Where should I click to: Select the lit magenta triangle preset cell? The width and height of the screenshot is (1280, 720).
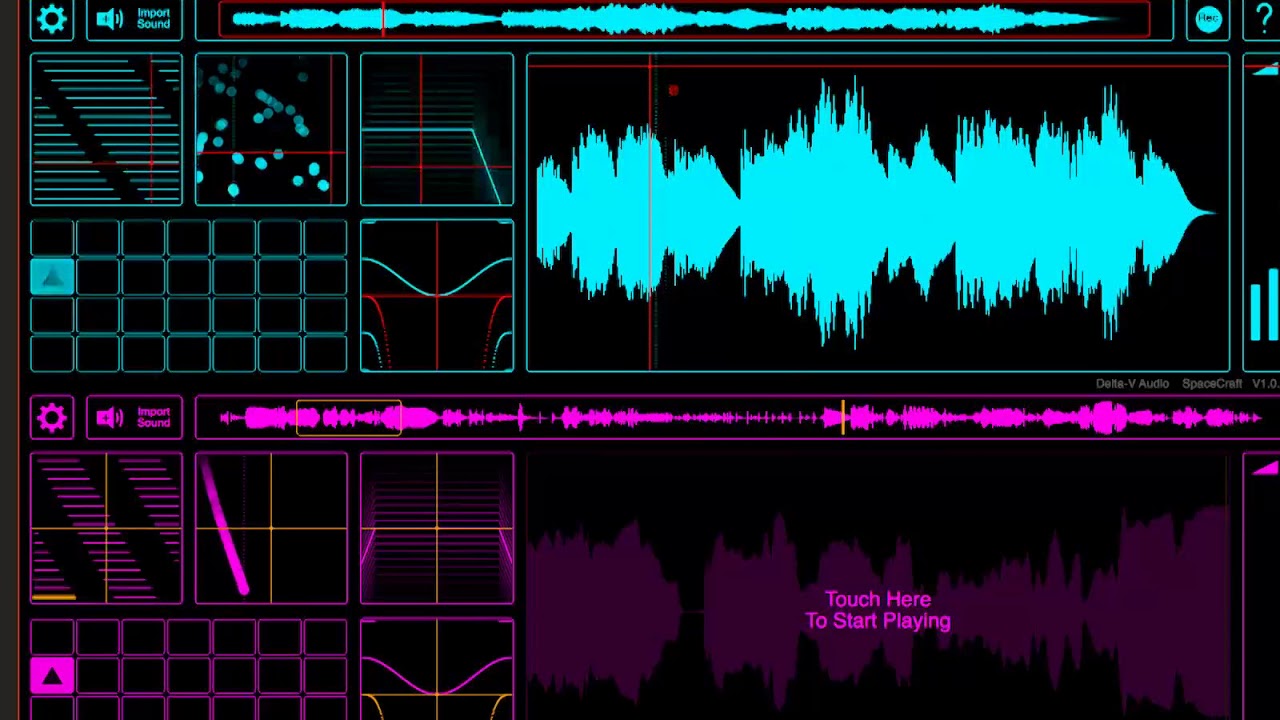(x=52, y=676)
